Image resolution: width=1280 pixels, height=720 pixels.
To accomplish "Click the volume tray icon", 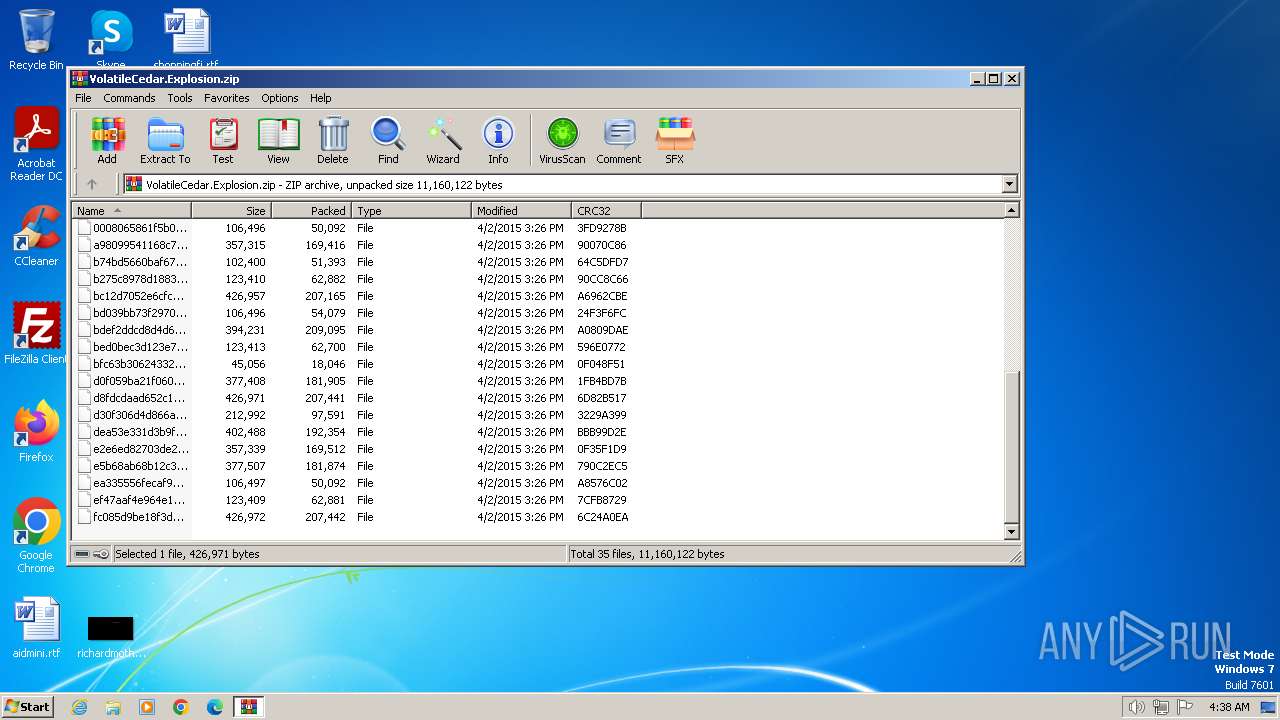I will tap(1136, 707).
